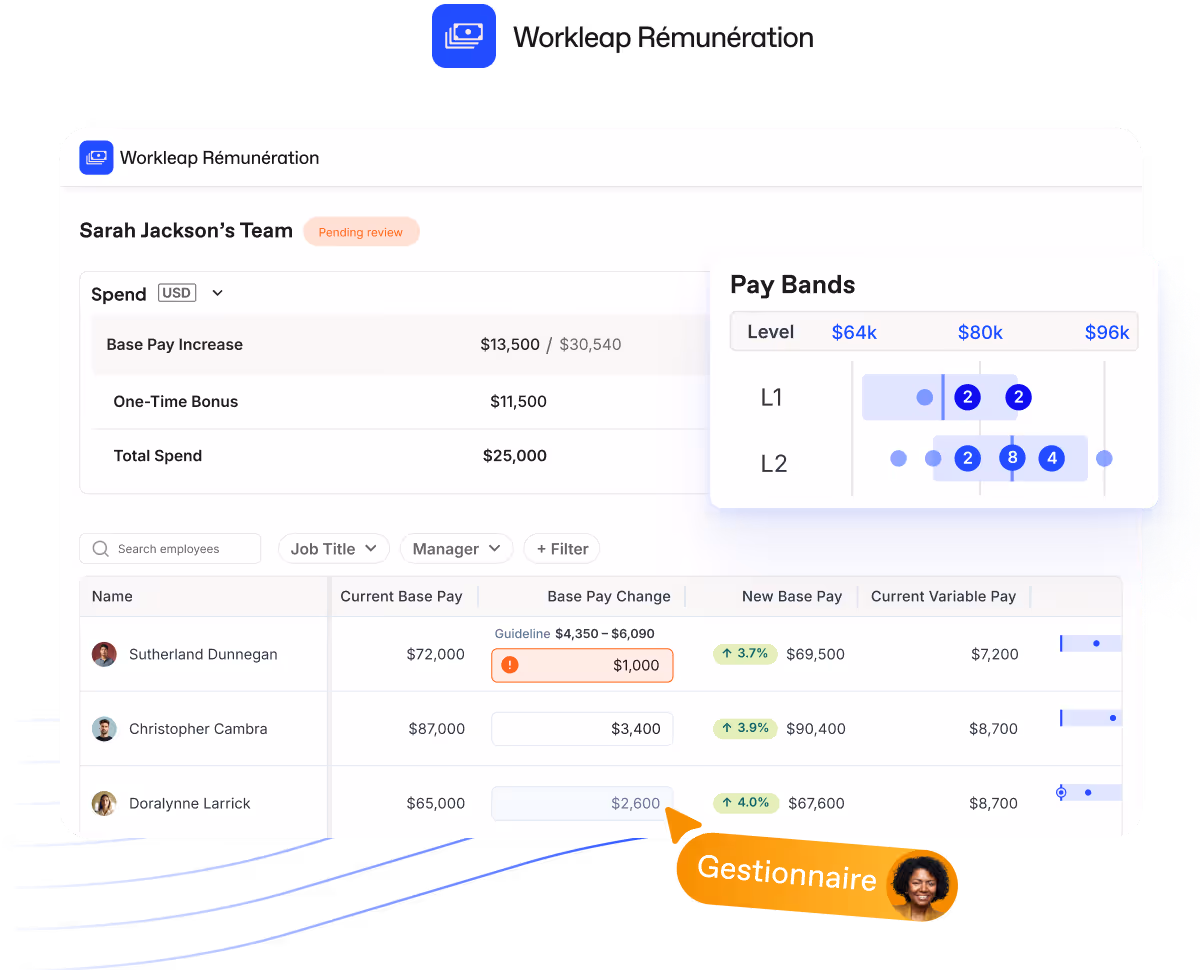This screenshot has height=970, width=1200.
Task: Open the Job Title filter dropdown
Action: pyautogui.click(x=333, y=549)
